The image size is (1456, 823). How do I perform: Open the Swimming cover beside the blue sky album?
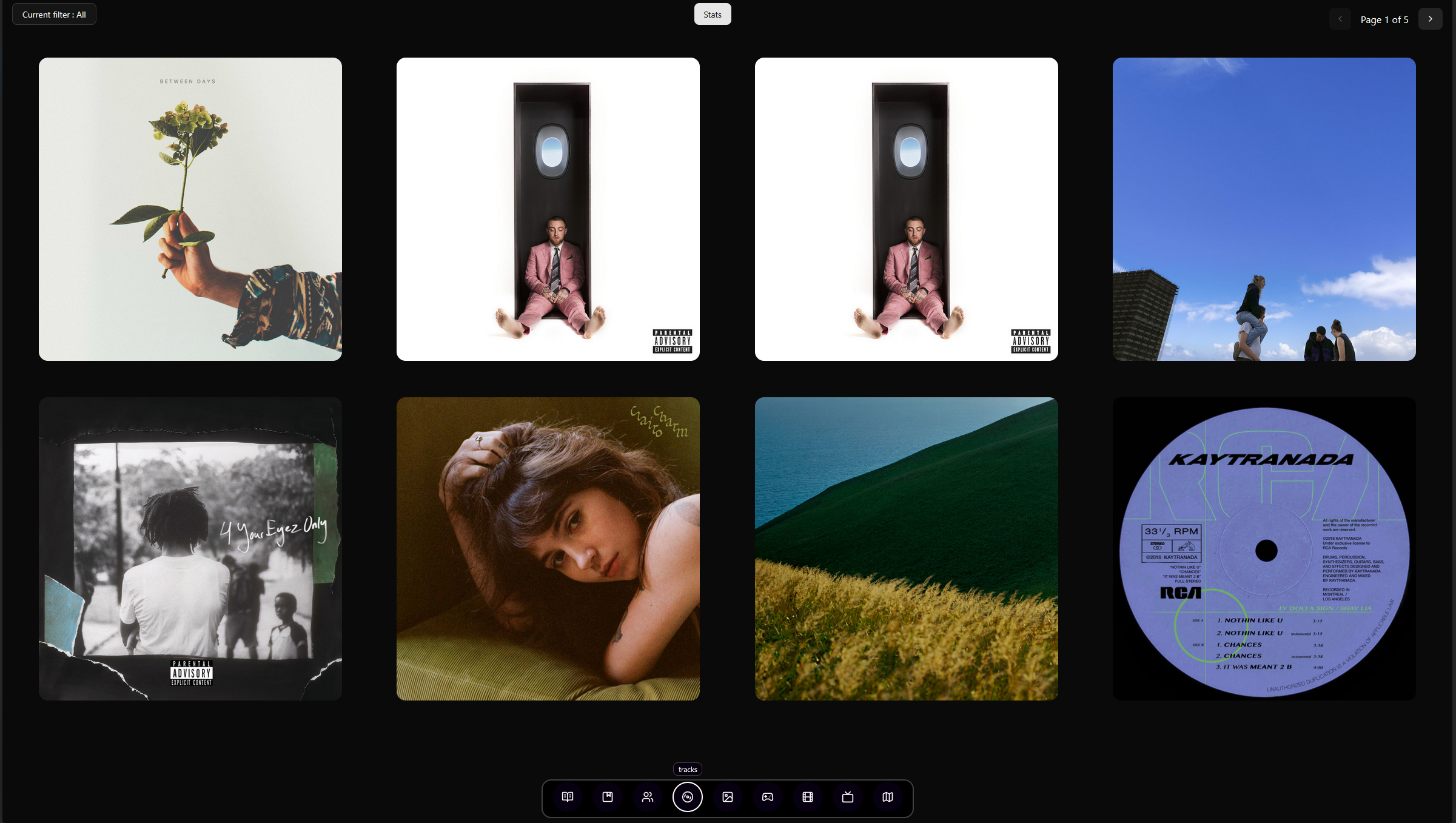point(907,209)
